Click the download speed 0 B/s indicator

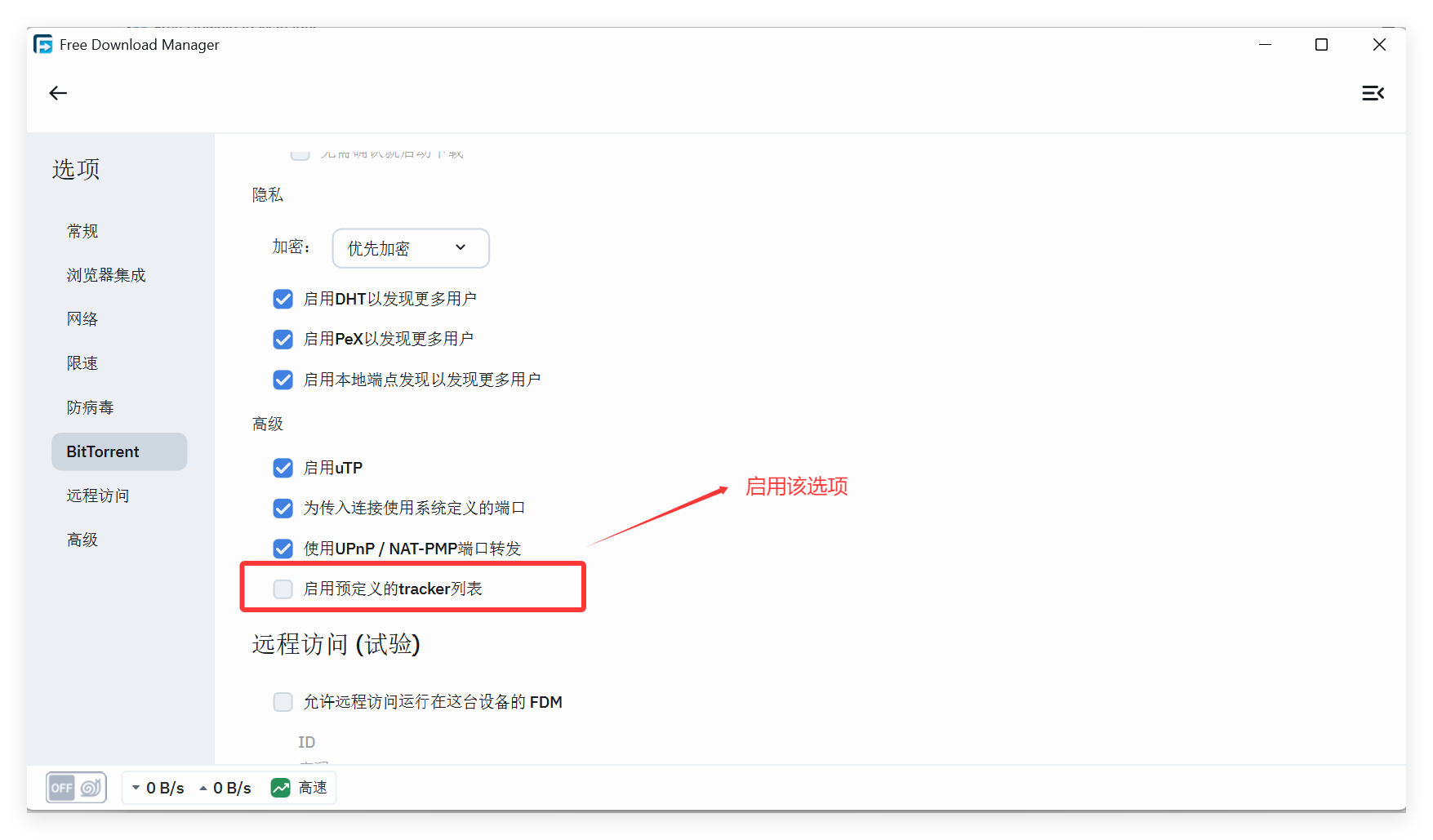point(158,788)
